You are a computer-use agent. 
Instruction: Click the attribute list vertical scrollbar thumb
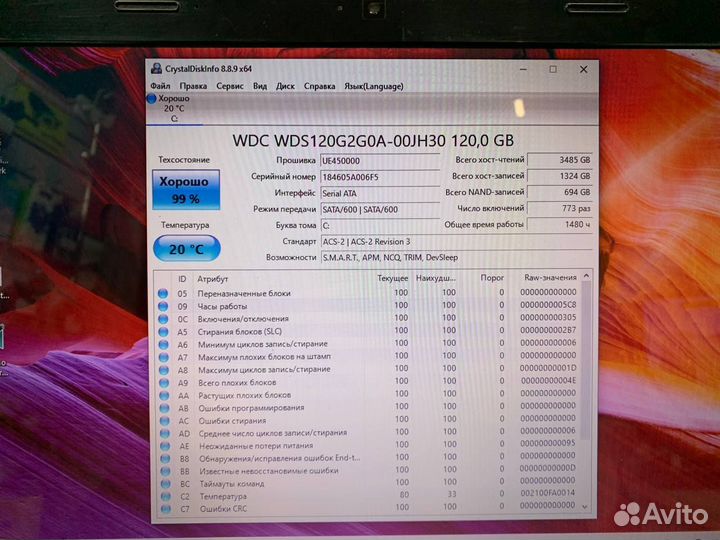click(x=585, y=360)
